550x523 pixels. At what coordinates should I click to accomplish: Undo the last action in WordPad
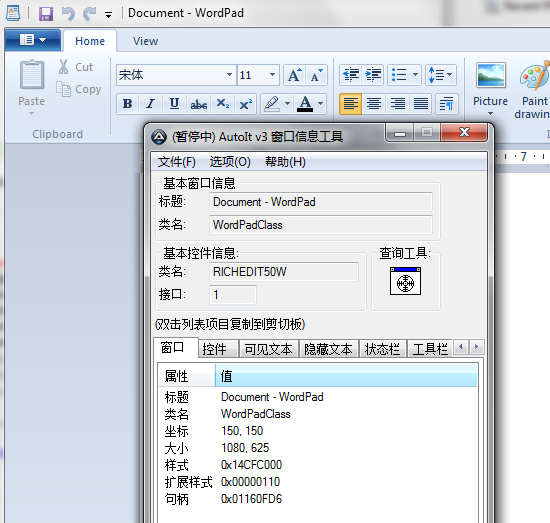(x=68, y=14)
